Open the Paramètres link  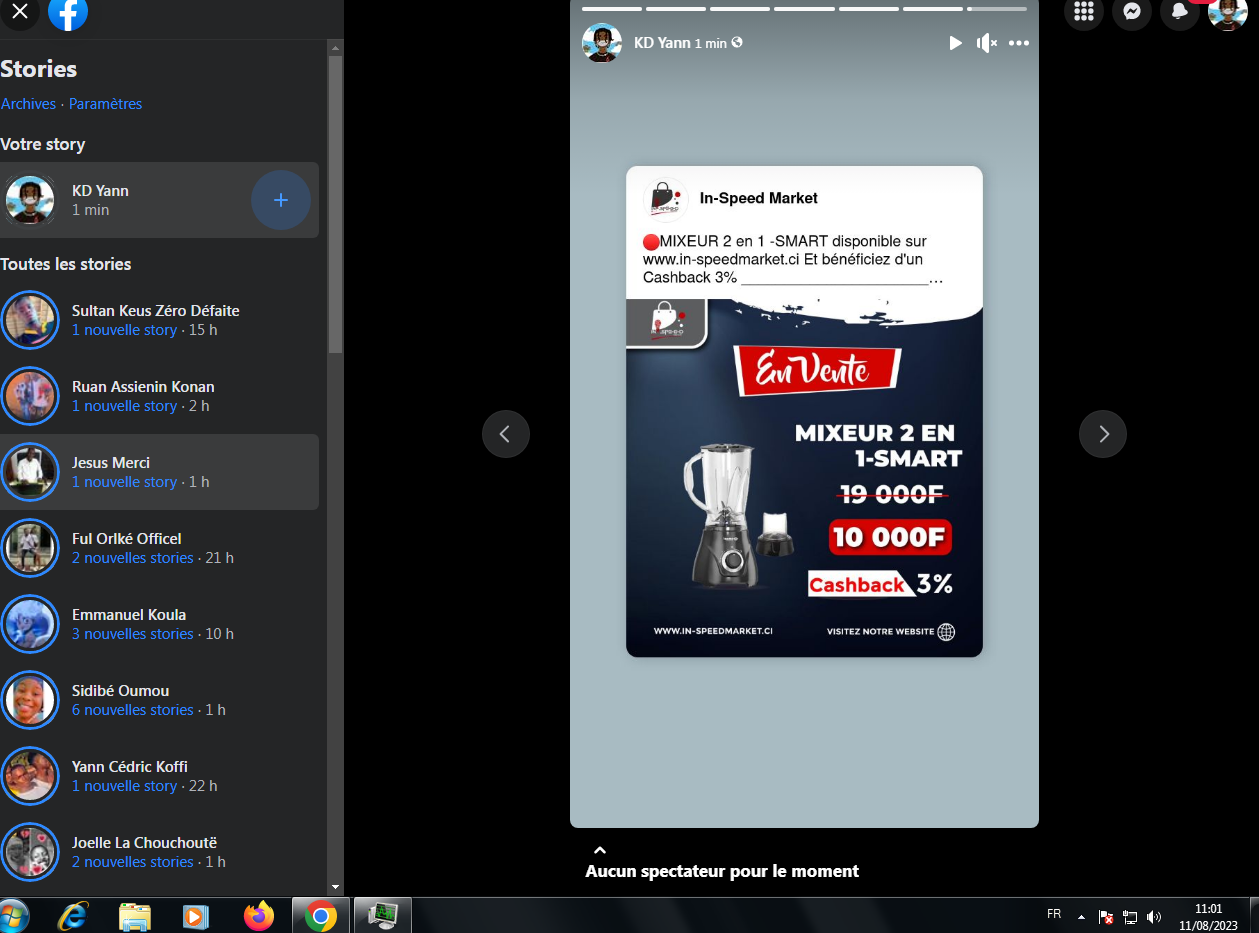pyautogui.click(x=105, y=104)
